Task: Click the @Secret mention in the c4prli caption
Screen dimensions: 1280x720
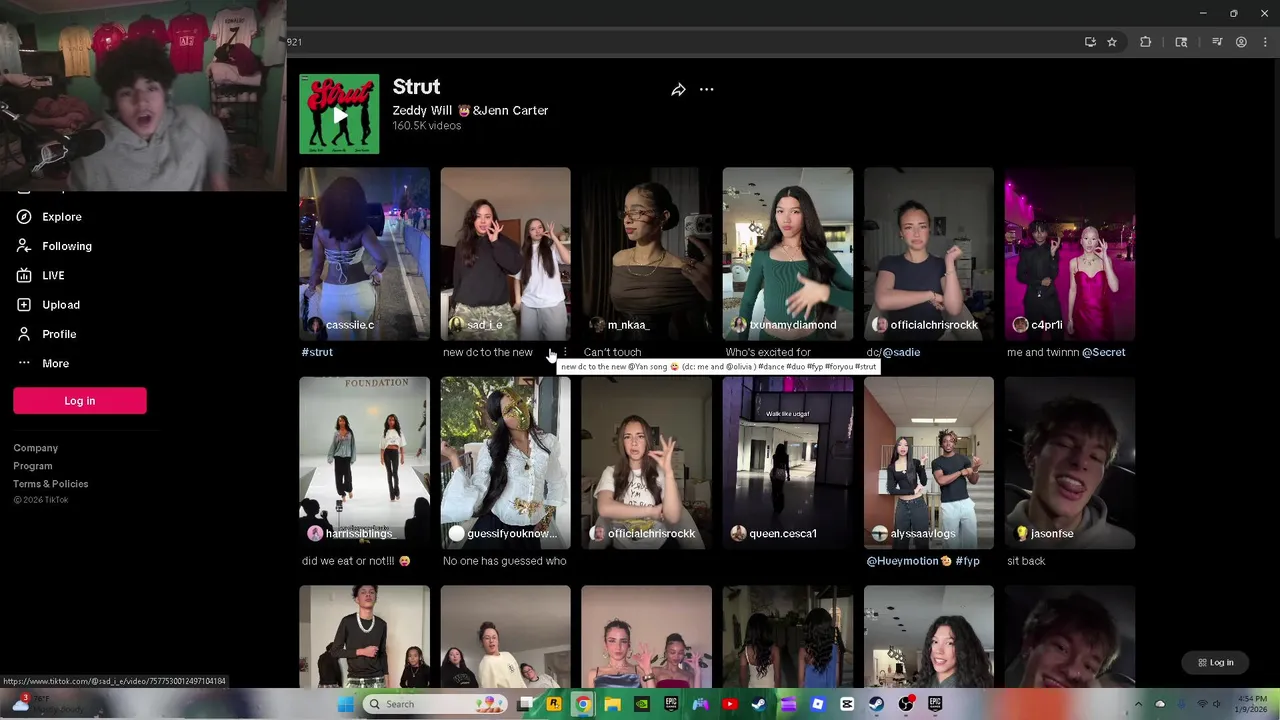Action: tap(1103, 352)
